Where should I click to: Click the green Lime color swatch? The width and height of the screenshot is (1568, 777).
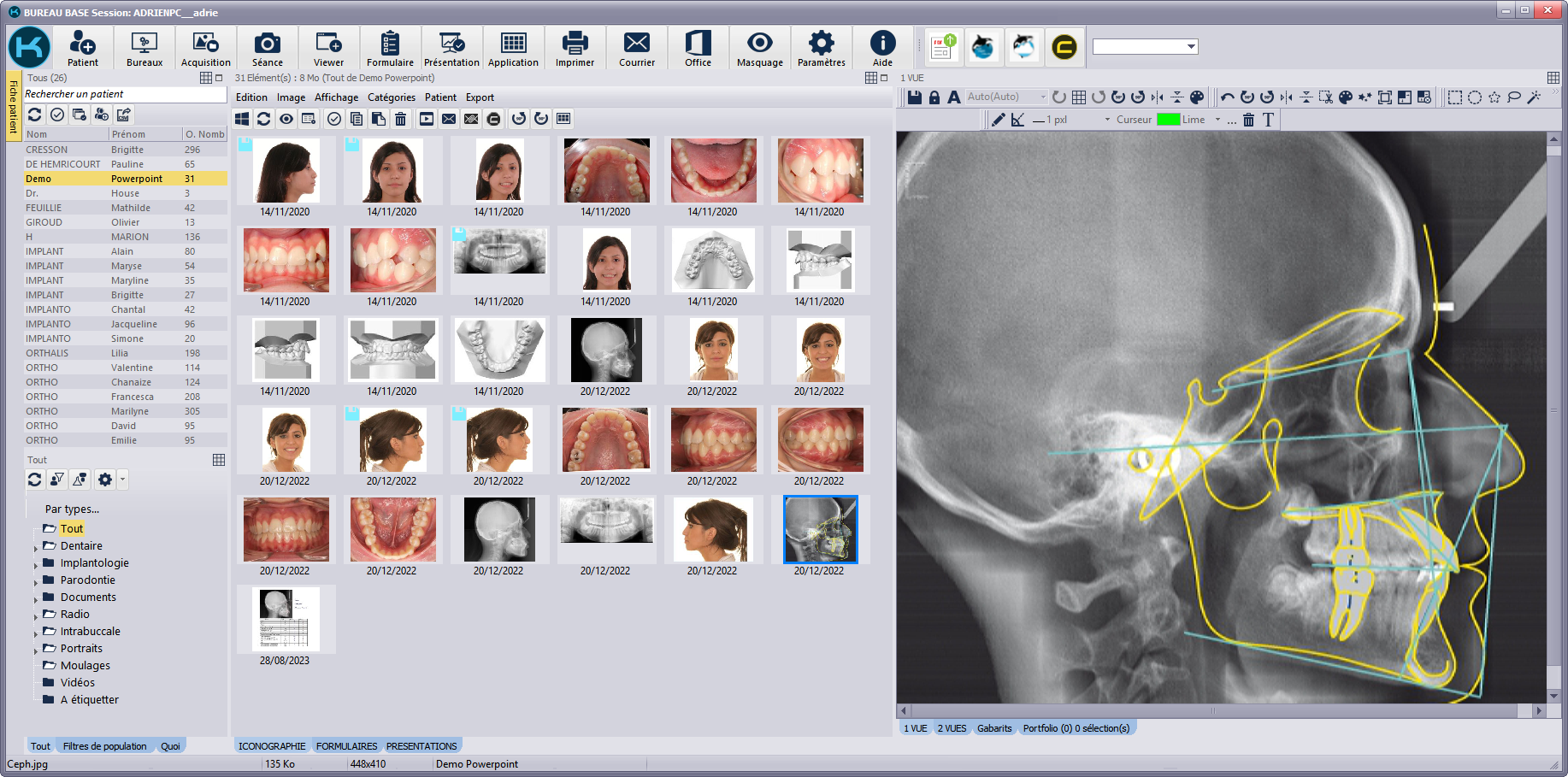point(1168,120)
